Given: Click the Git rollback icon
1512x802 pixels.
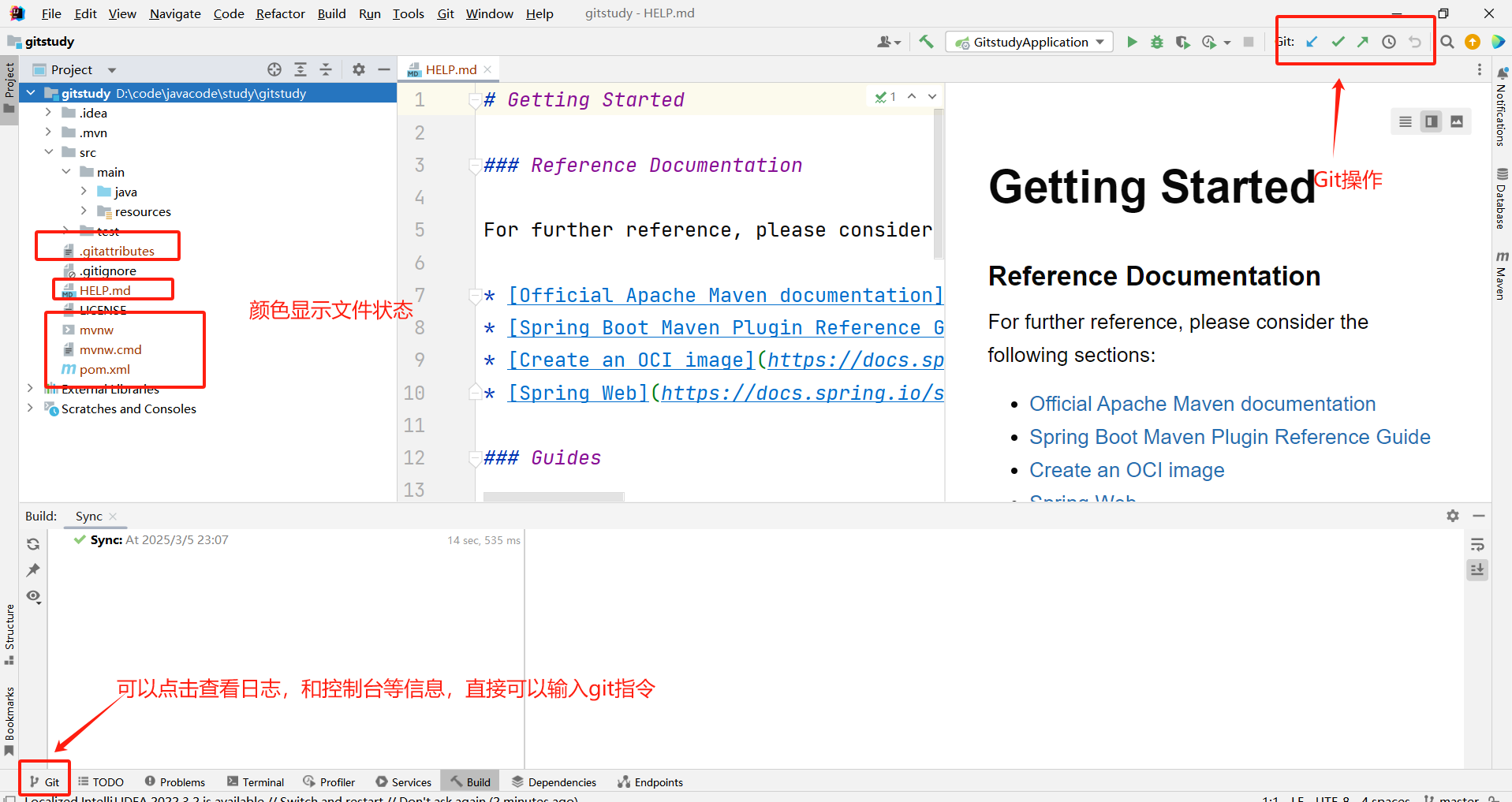Looking at the screenshot, I should coord(1415,42).
